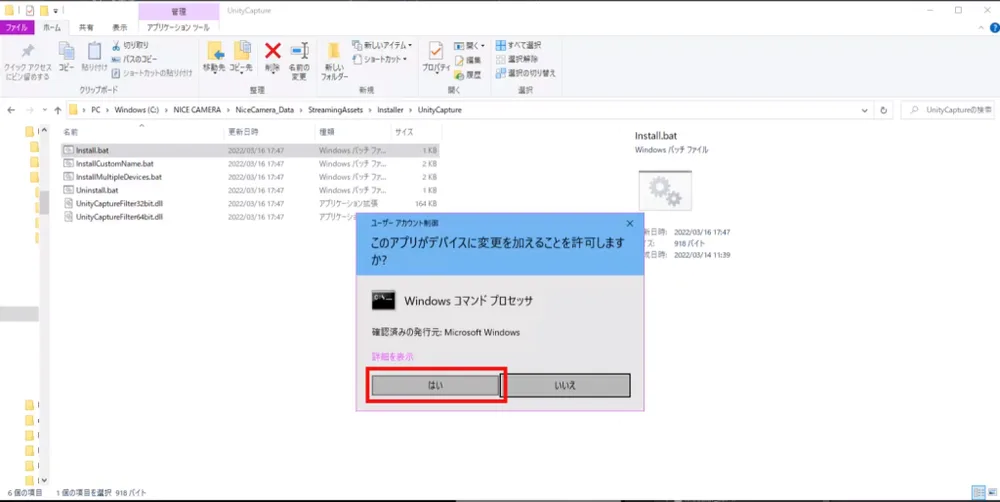The height and width of the screenshot is (502, 1000).
Task: Open ショートカット dropdown in ribbon
Action: pyautogui.click(x=379, y=59)
